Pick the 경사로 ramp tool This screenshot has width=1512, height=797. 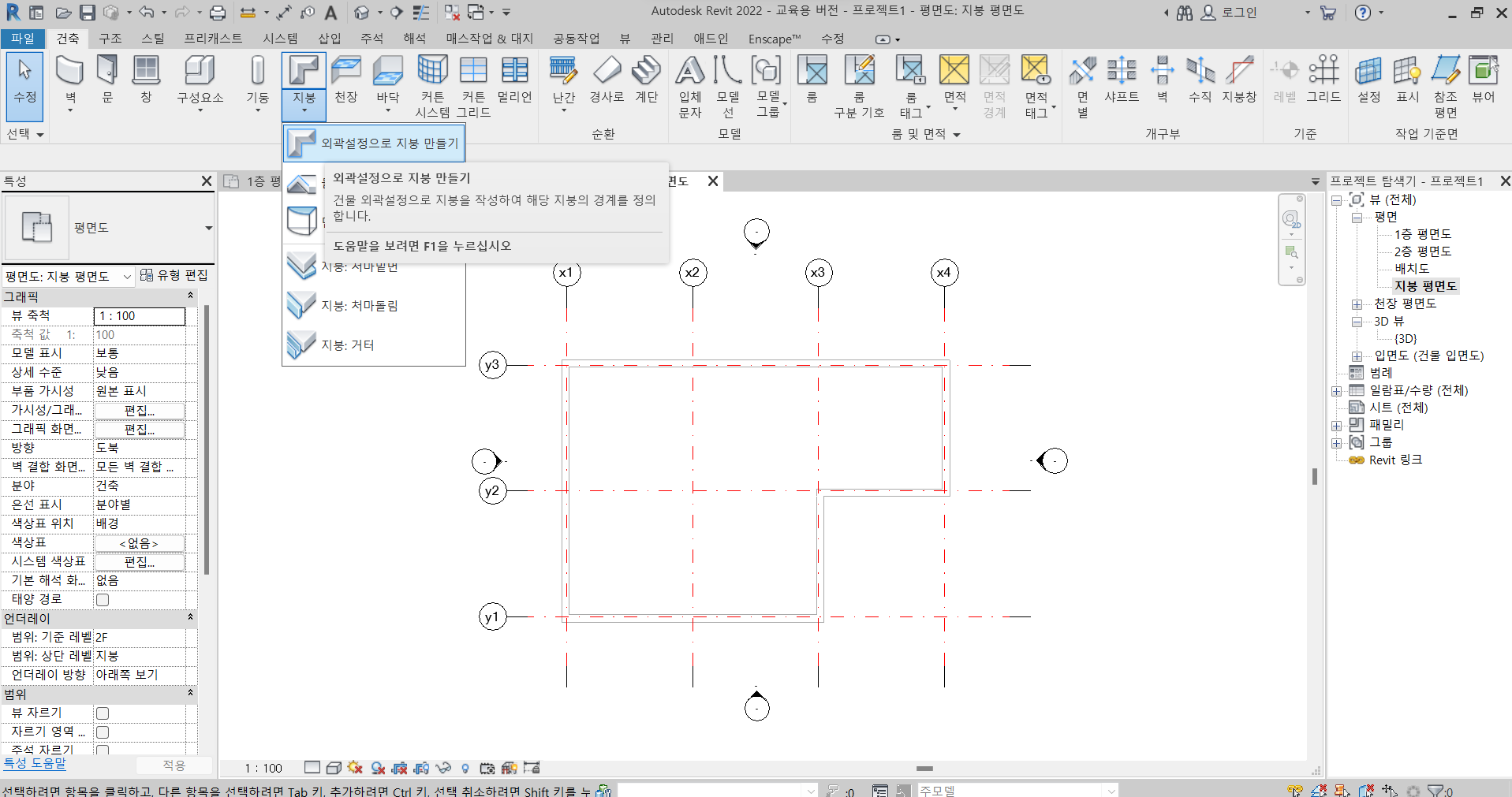pyautogui.click(x=607, y=79)
